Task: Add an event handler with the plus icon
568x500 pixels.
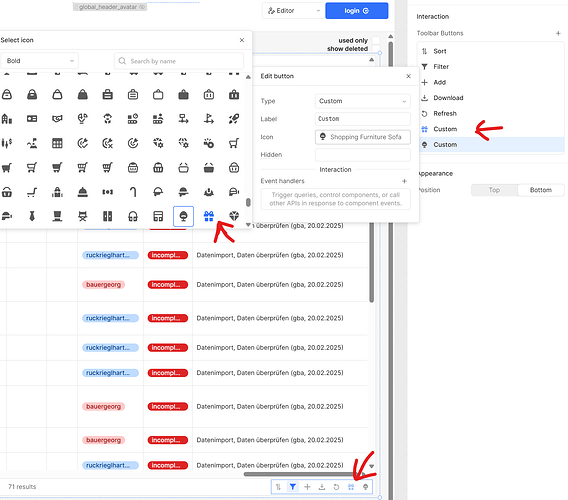Action: click(404, 181)
